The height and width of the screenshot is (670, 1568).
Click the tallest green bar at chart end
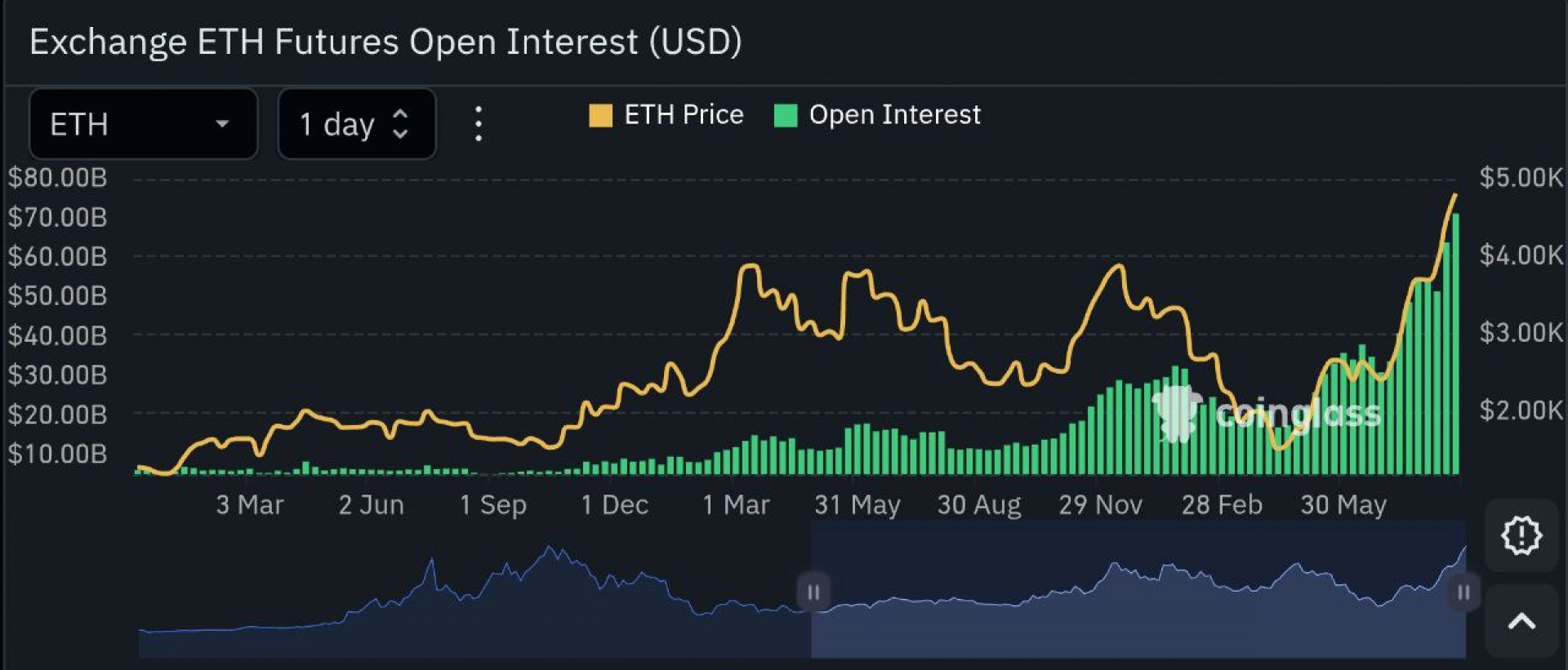1455,343
